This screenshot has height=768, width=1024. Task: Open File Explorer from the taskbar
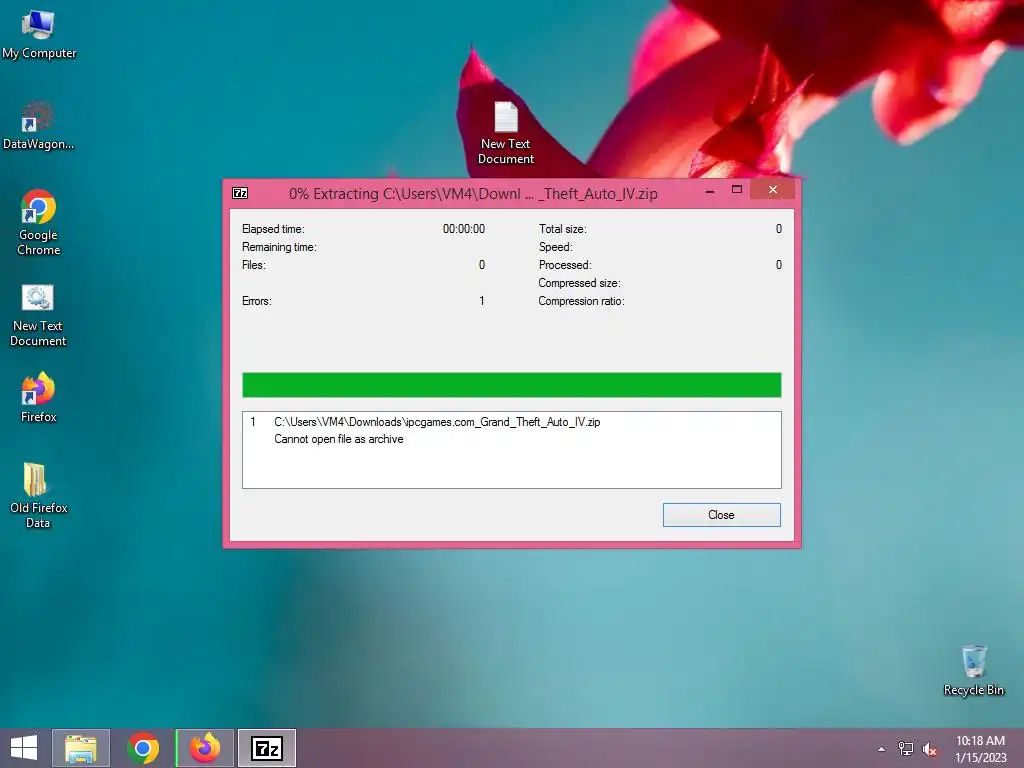tap(81, 748)
